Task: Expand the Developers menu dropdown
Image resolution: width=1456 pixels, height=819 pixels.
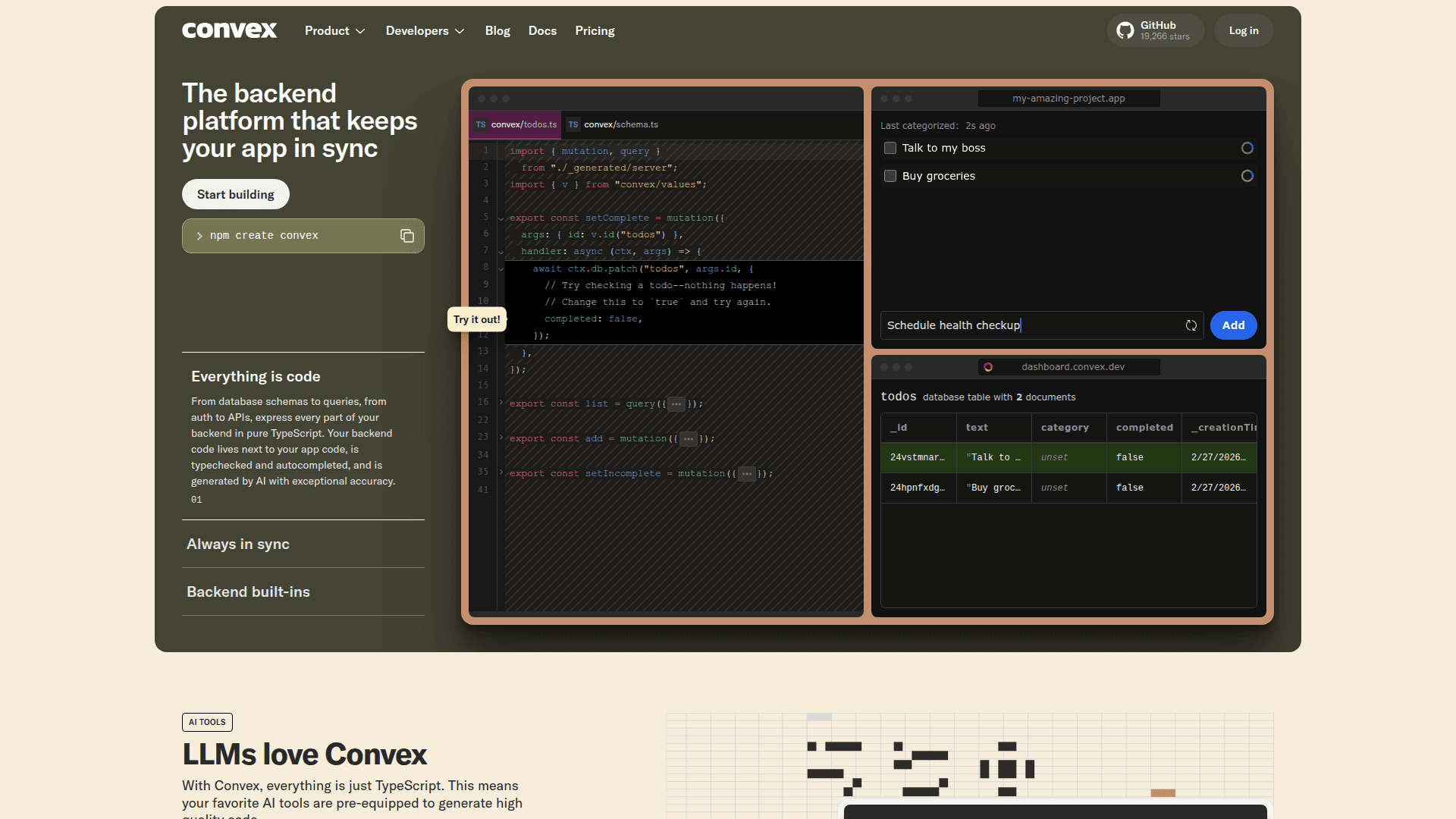Action: click(425, 31)
